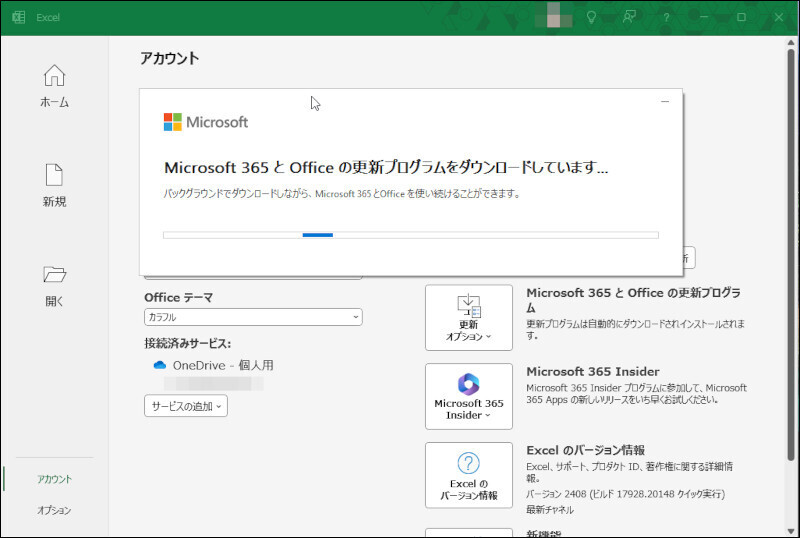Minimize the update download dialog
Image resolution: width=800 pixels, height=538 pixels.
665,102
